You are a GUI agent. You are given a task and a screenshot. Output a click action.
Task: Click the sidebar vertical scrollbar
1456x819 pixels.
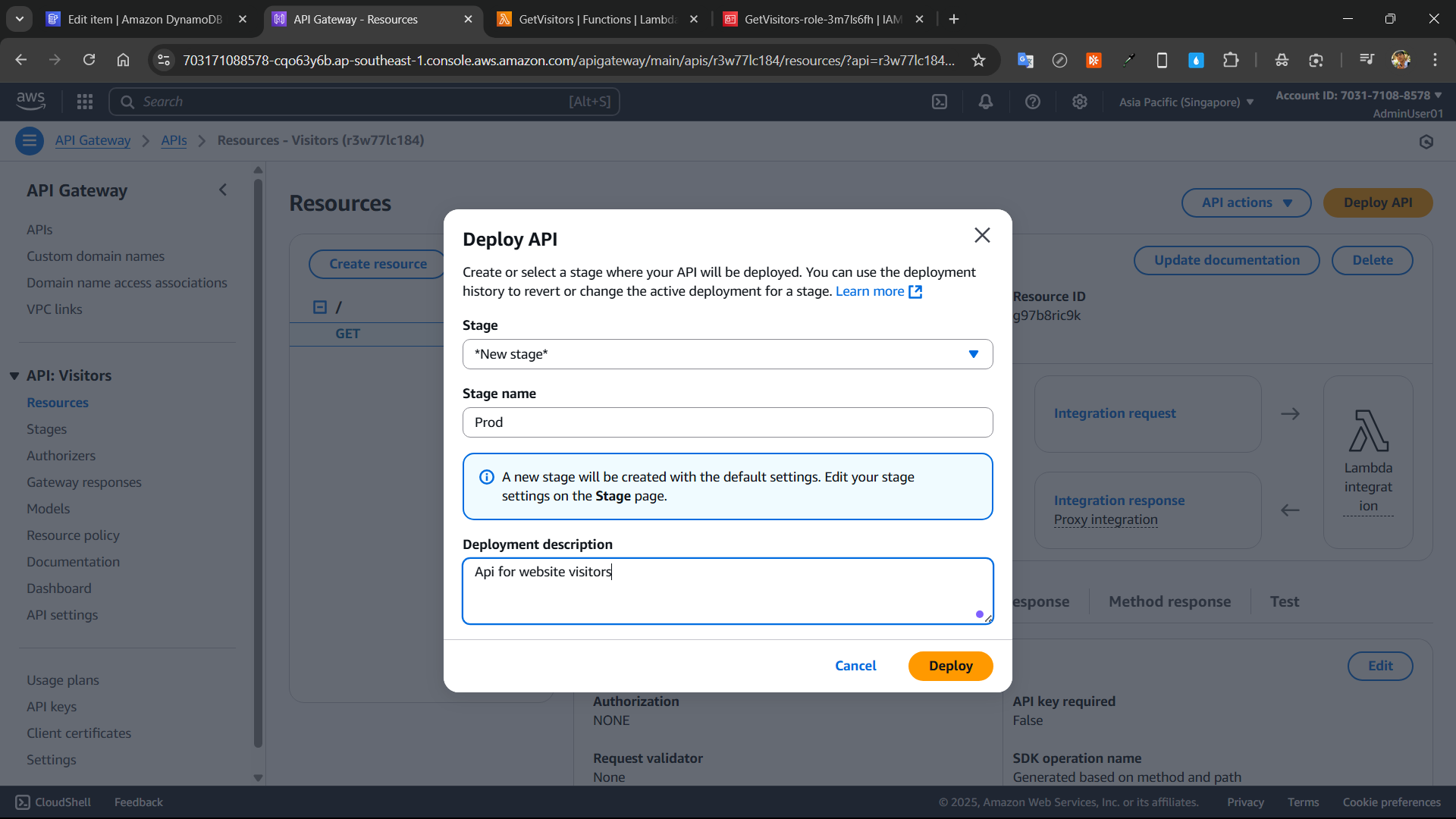(x=258, y=463)
